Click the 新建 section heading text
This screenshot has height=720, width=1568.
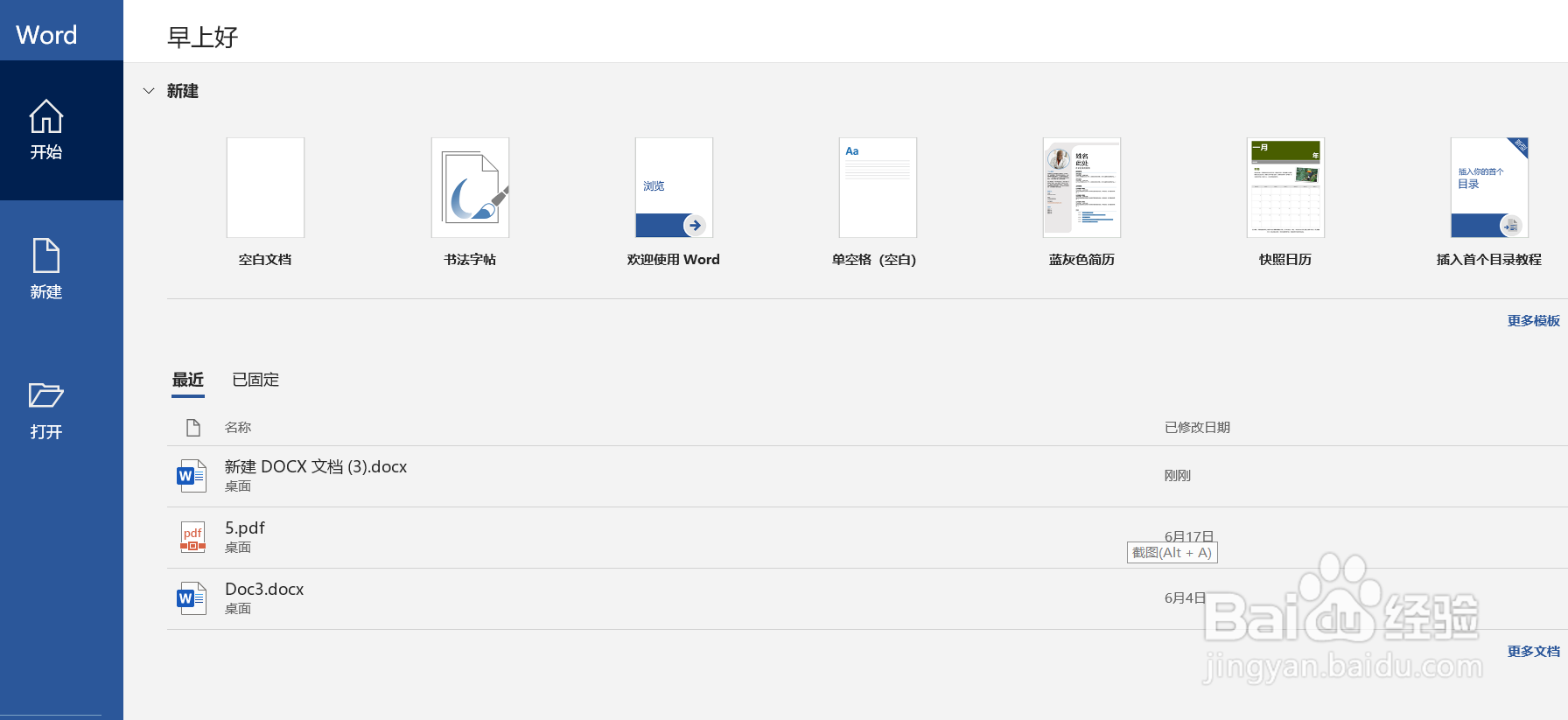pyautogui.click(x=183, y=91)
